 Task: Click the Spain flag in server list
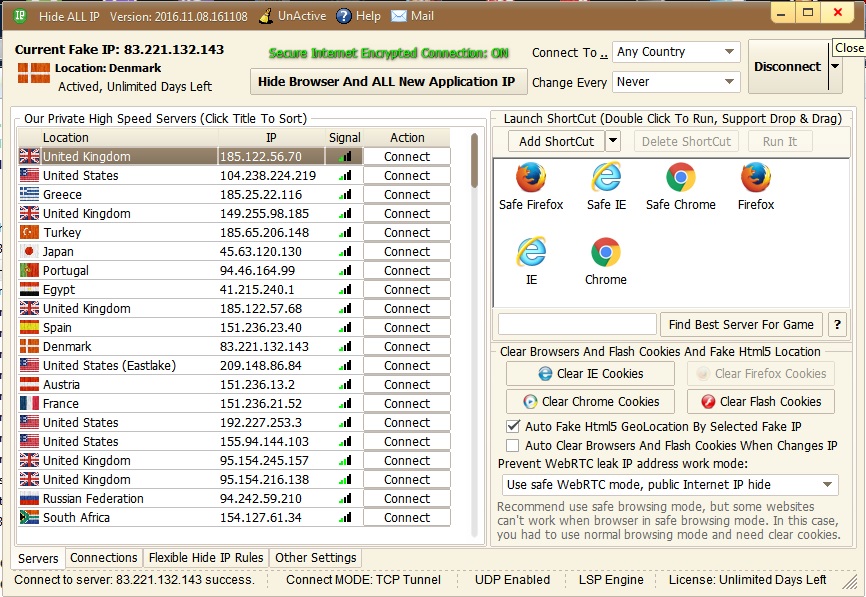click(29, 327)
